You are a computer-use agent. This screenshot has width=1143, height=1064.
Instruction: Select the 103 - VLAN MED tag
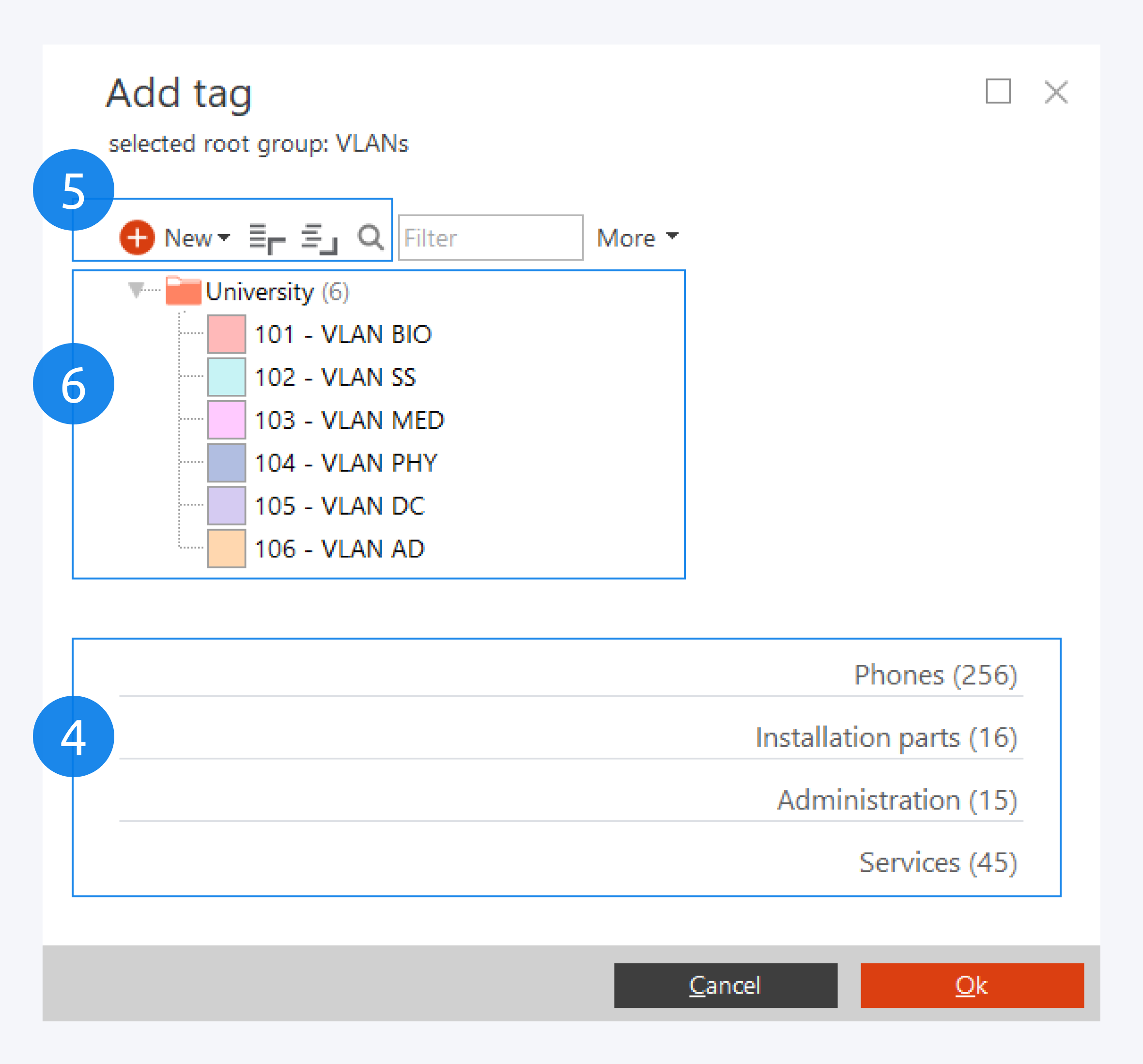tap(349, 420)
